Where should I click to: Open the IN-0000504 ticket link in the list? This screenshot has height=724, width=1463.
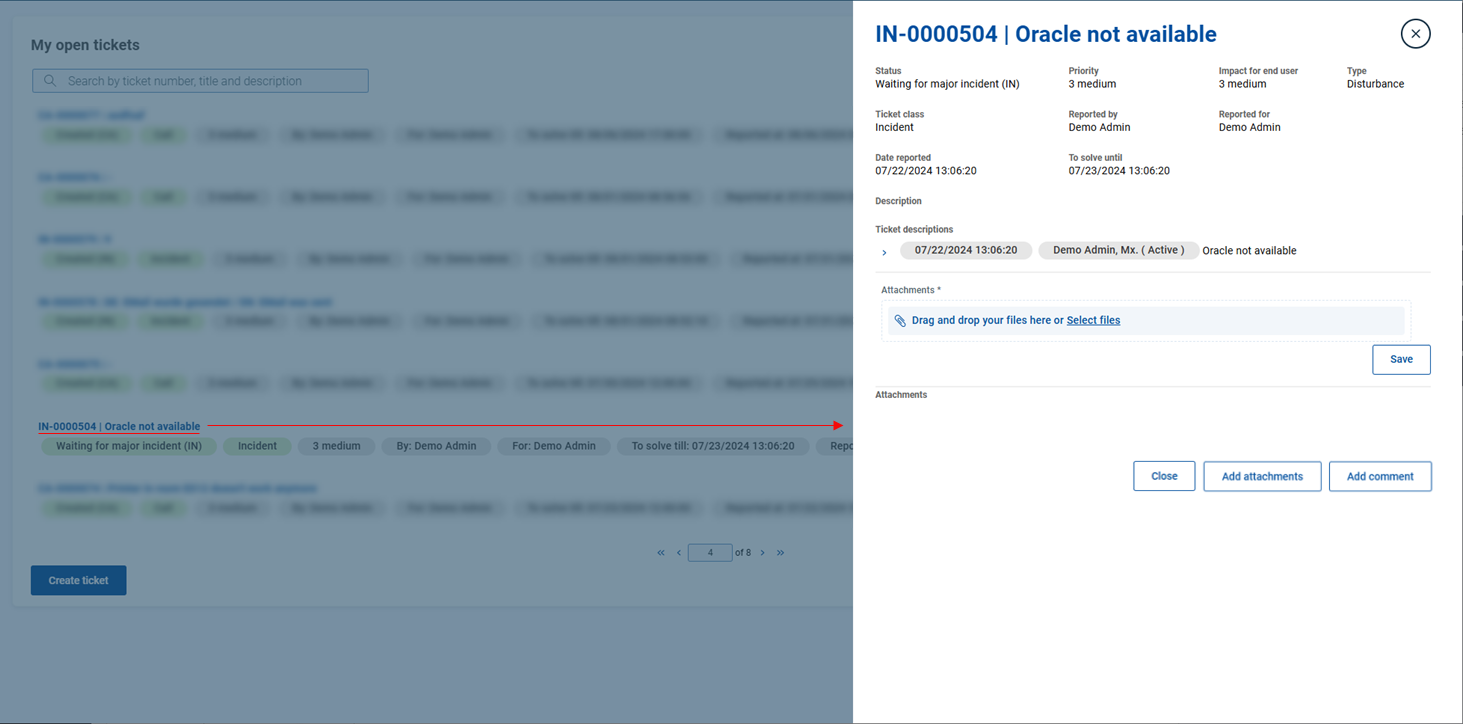coord(119,426)
